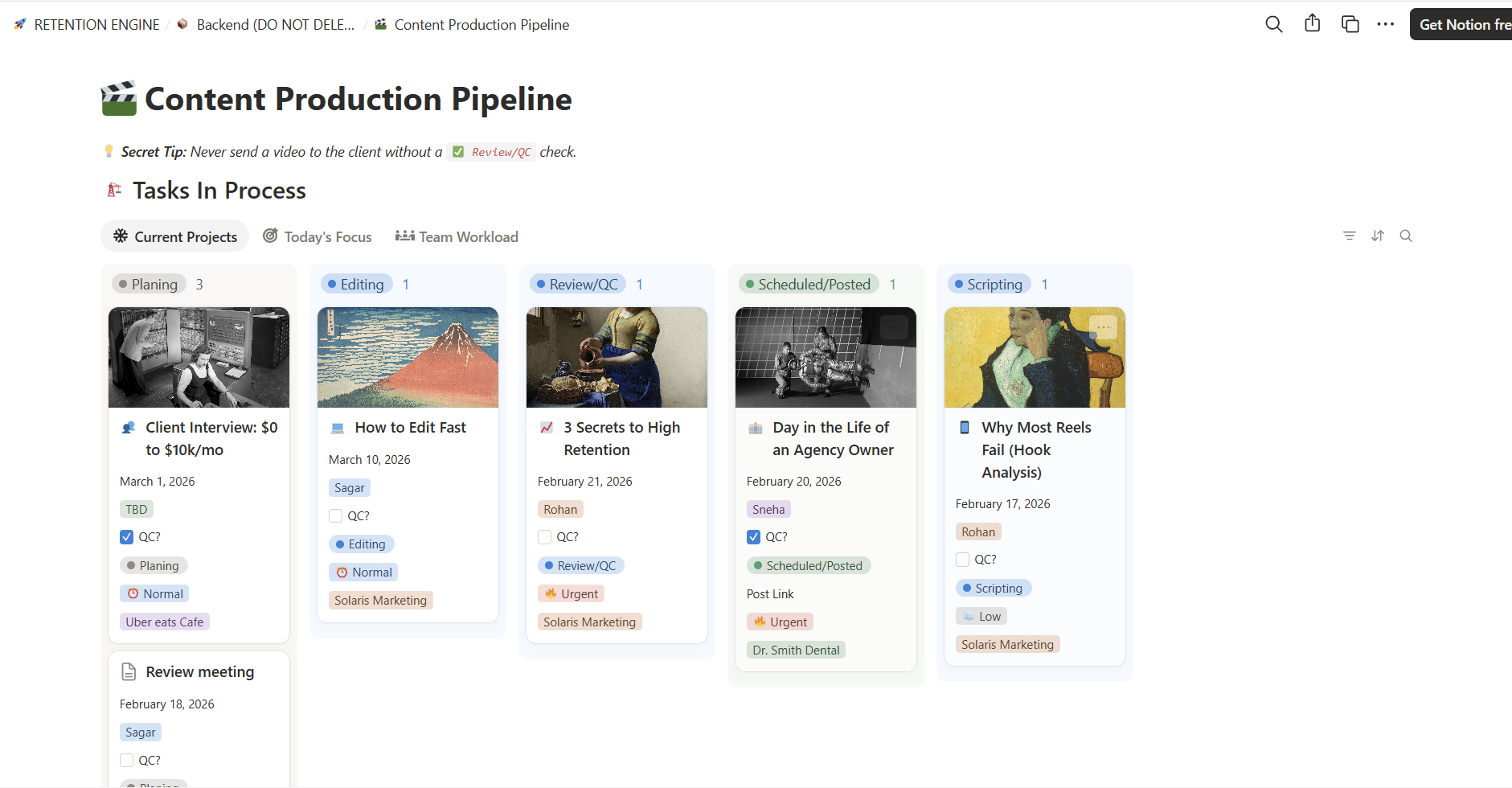Click Get Notion free button
The image size is (1512, 788).
pyautogui.click(x=1461, y=24)
